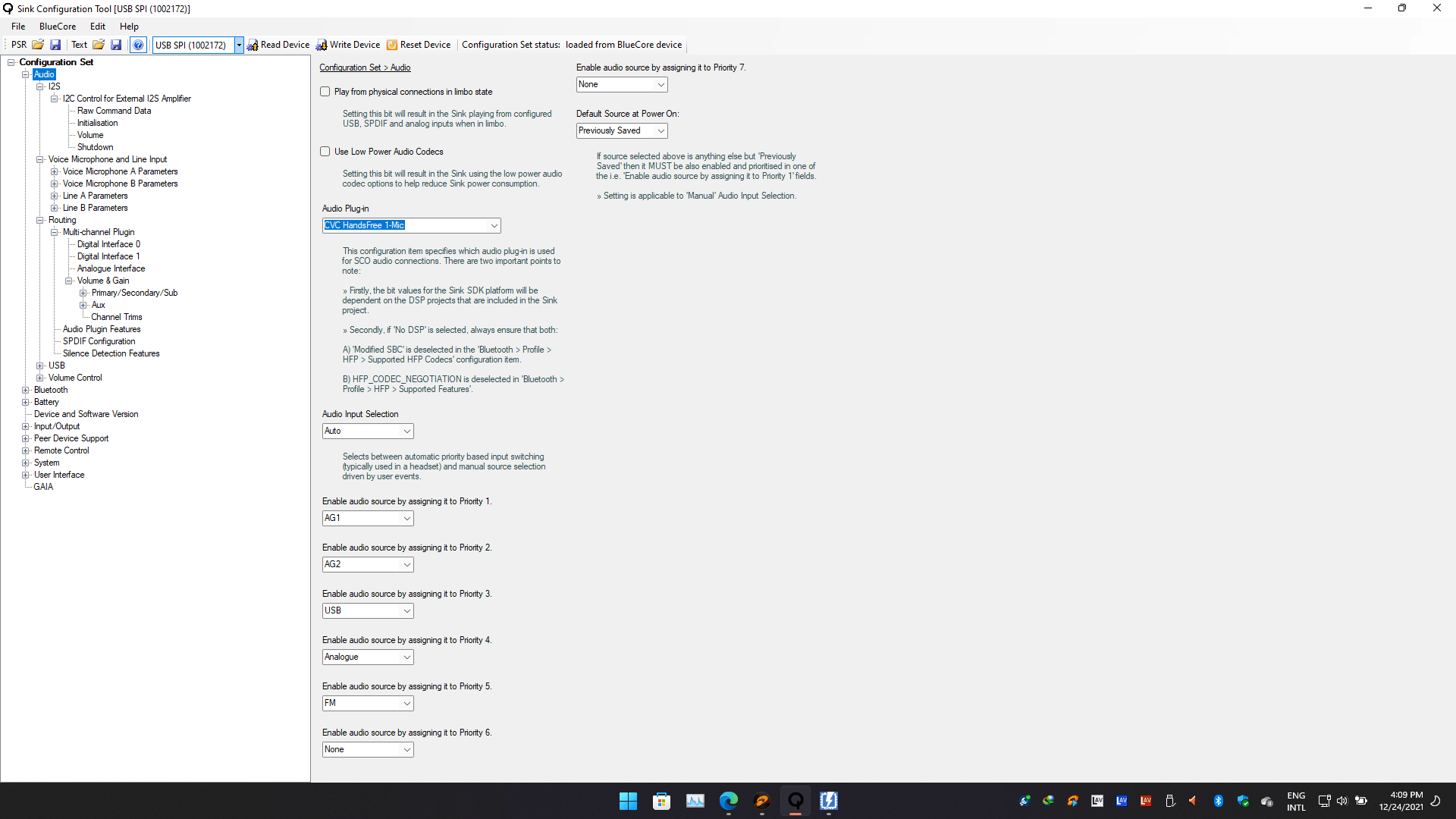This screenshot has height=819, width=1456.
Task: Open Priority 6 dropdown showing None
Action: [x=368, y=749]
